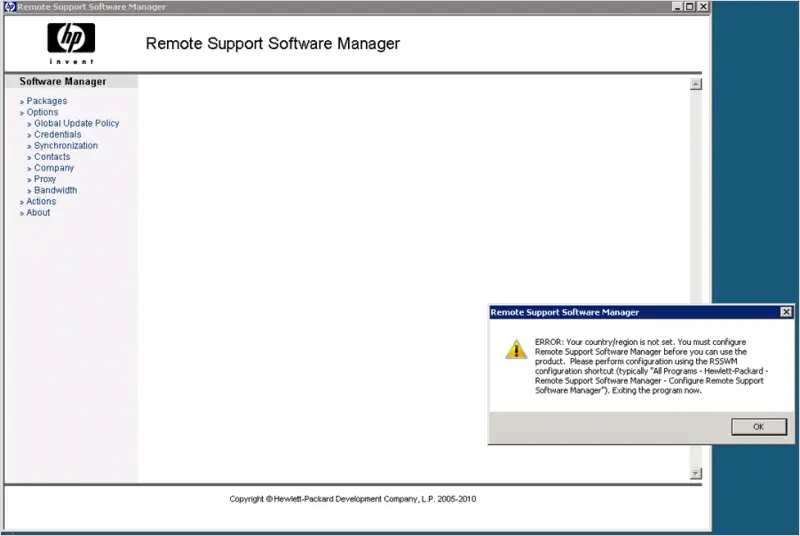This screenshot has width=800, height=536.
Task: Open Global Update Policy settings
Action: click(x=77, y=123)
